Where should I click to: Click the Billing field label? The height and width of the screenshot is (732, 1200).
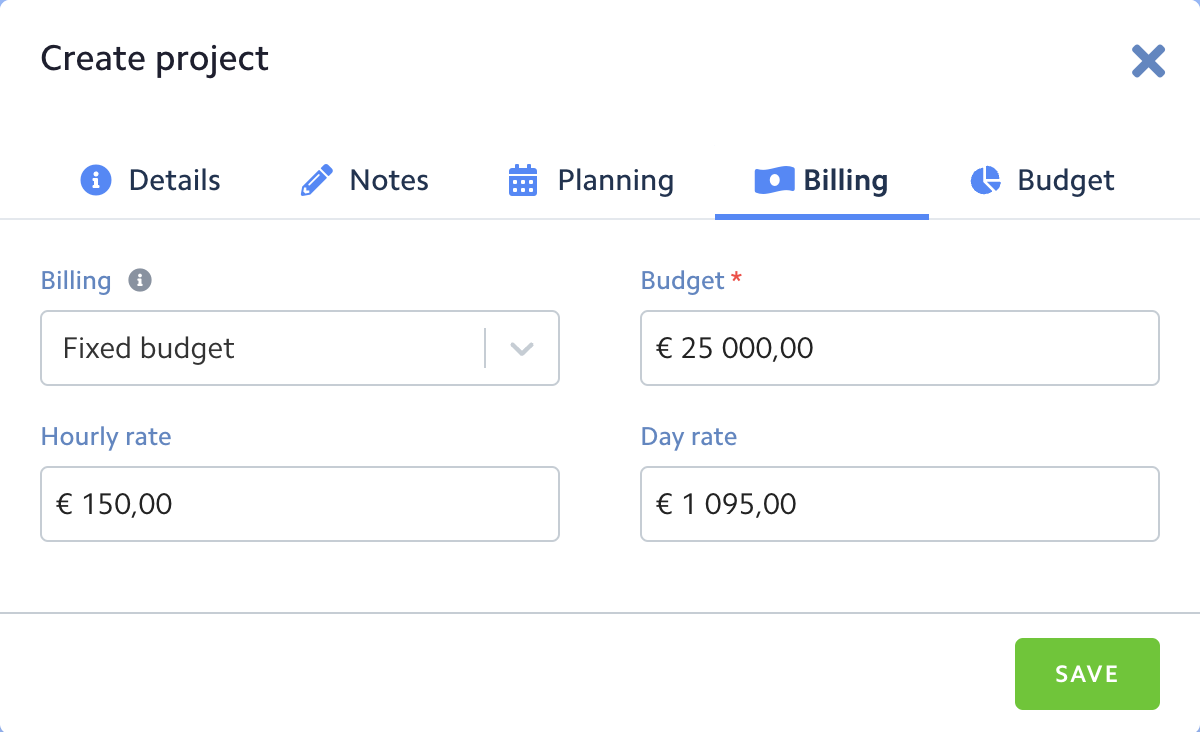[75, 280]
